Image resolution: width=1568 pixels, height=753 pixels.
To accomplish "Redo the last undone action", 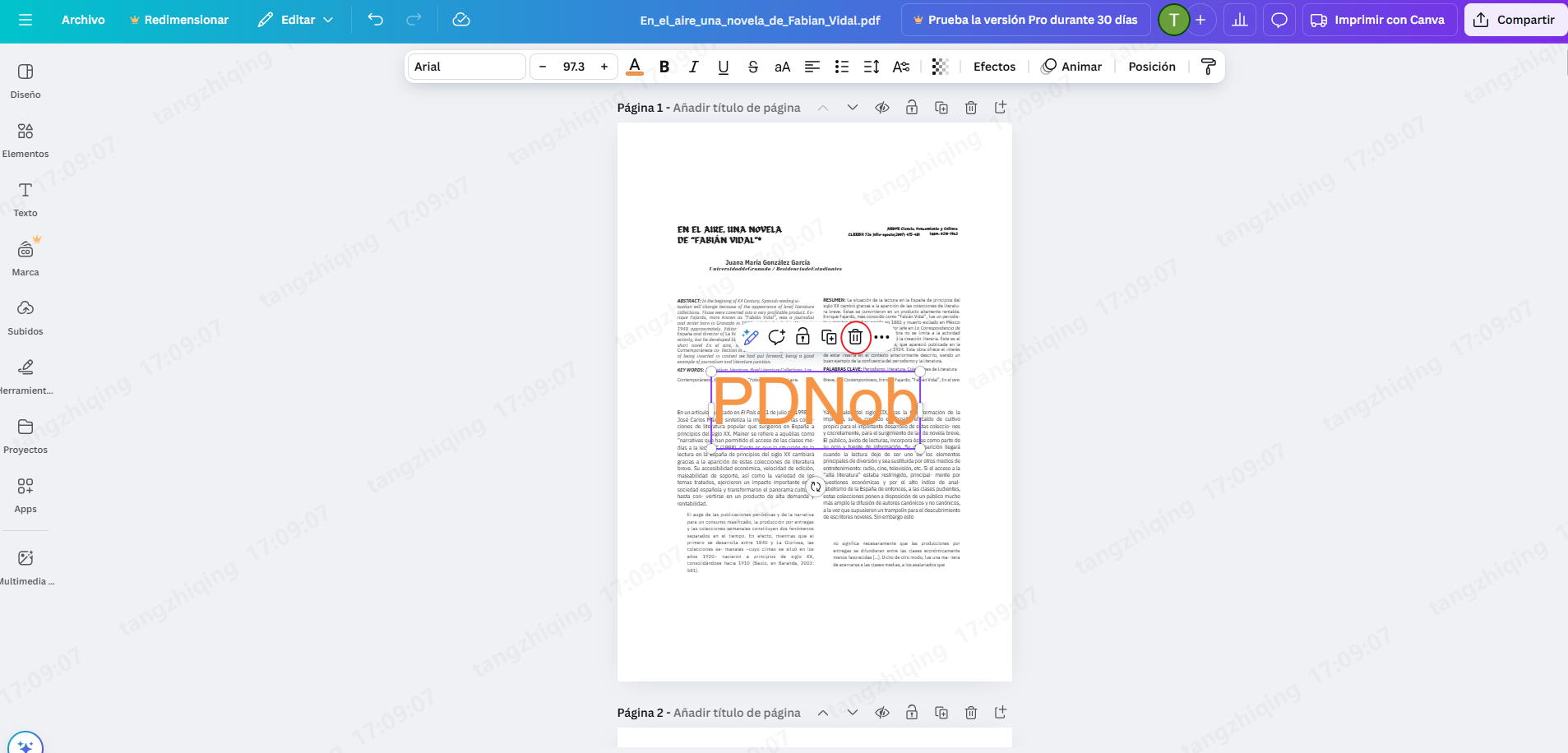I will [x=414, y=20].
